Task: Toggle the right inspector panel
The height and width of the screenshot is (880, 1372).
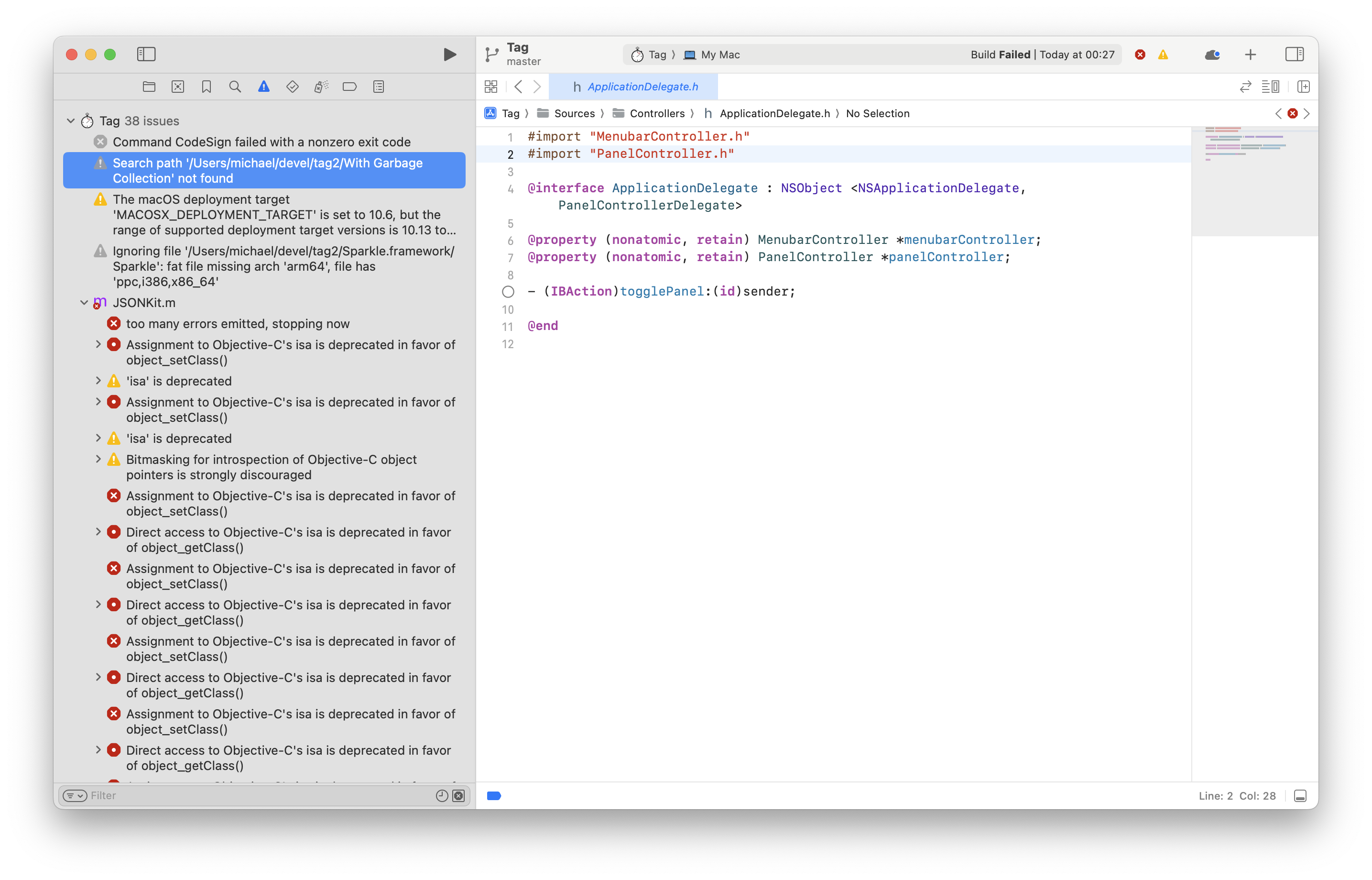Action: (x=1295, y=55)
